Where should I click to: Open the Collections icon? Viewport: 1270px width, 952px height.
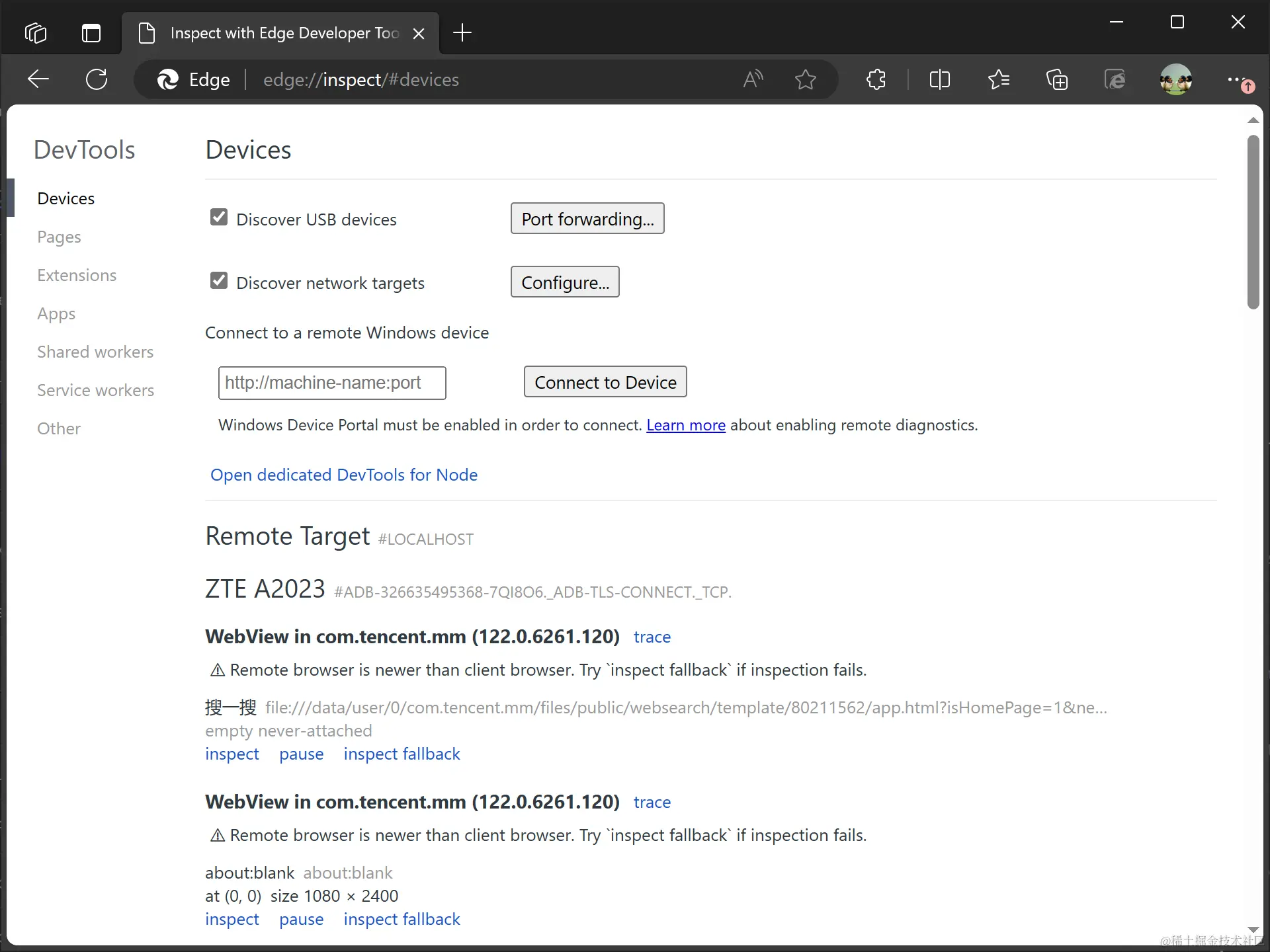point(1056,79)
